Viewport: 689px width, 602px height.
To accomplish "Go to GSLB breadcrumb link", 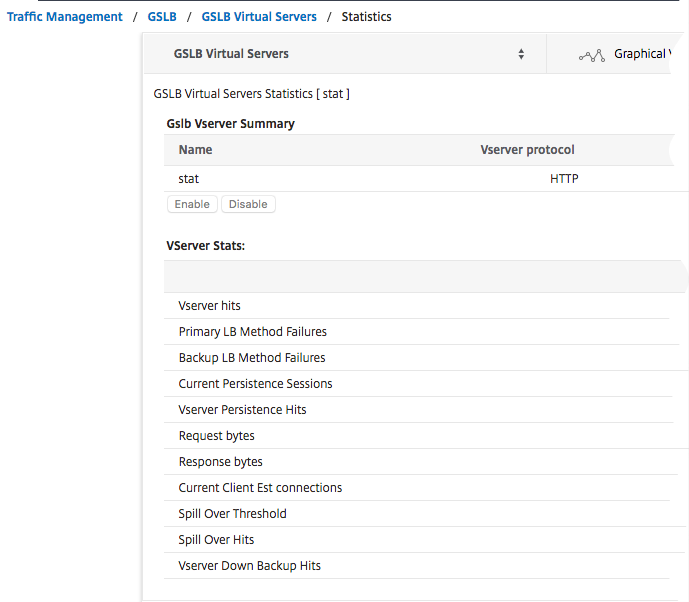I will [162, 17].
